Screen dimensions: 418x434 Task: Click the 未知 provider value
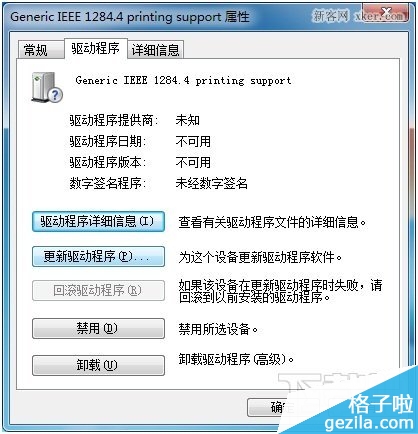pos(188,120)
